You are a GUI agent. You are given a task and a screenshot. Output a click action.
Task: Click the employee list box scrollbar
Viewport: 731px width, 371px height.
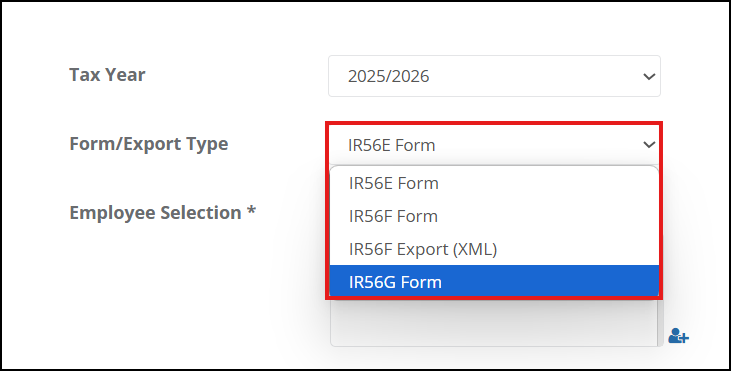coord(660,323)
